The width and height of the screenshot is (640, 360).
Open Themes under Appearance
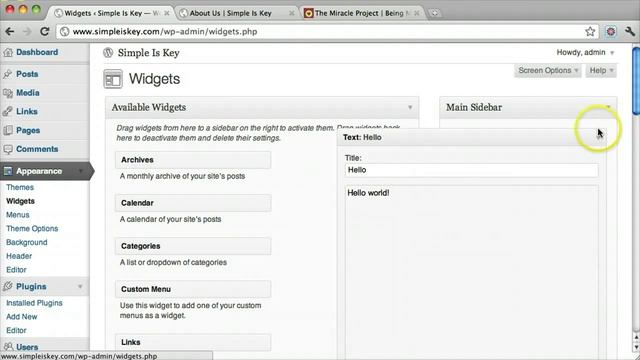coord(20,187)
